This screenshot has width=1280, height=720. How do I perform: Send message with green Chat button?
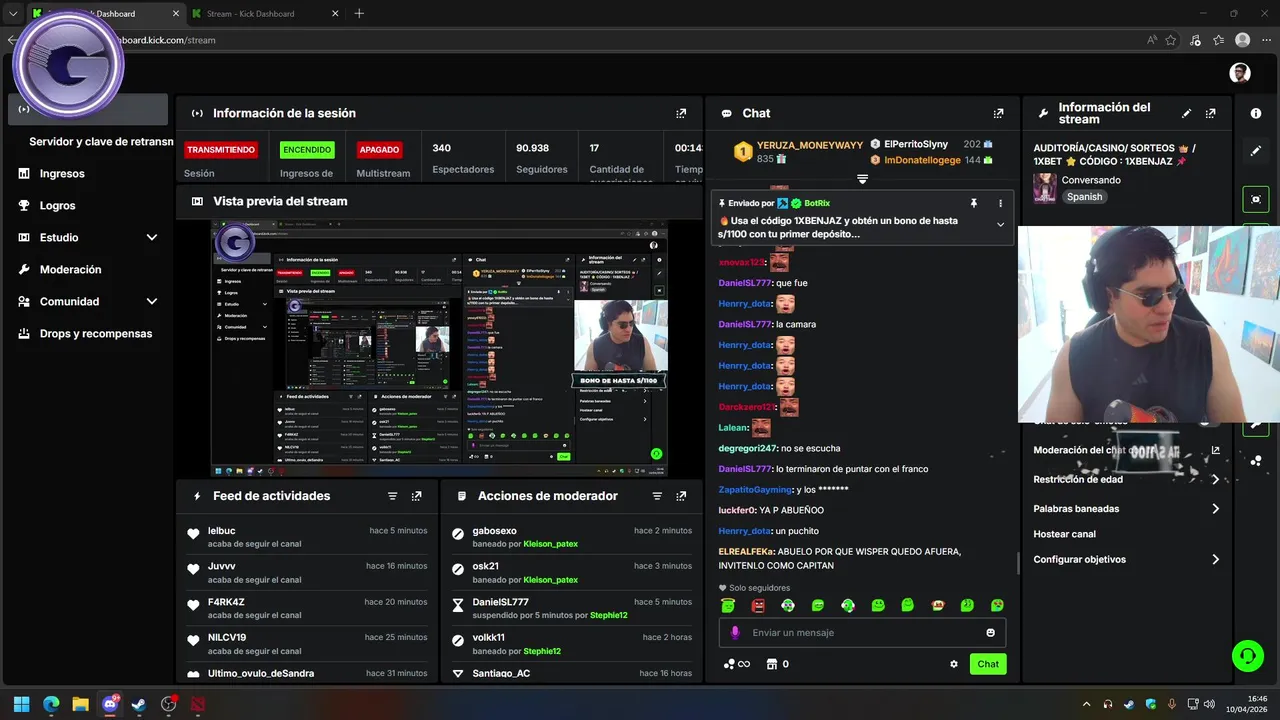(x=988, y=664)
